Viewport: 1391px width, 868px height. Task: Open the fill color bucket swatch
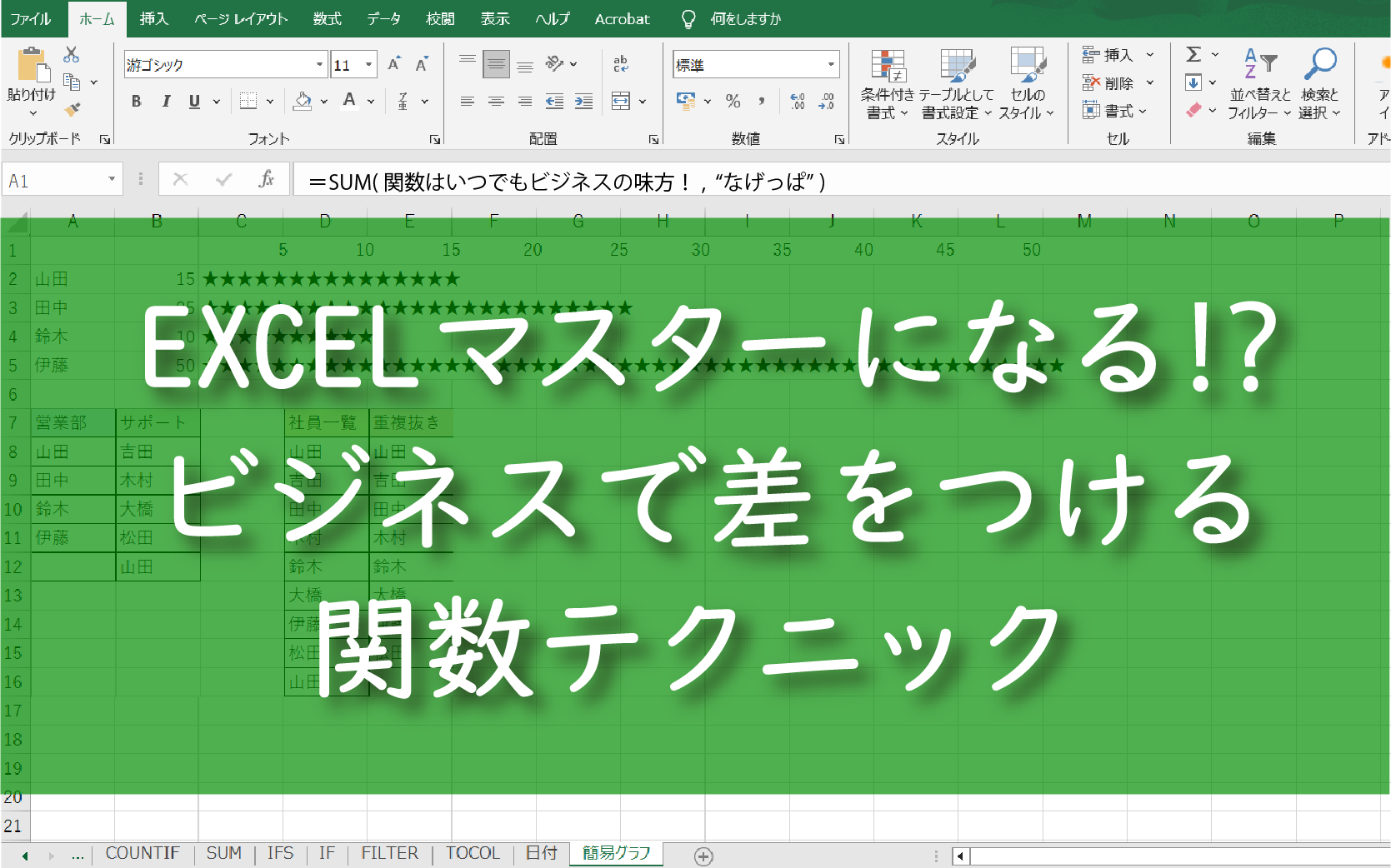[x=303, y=102]
